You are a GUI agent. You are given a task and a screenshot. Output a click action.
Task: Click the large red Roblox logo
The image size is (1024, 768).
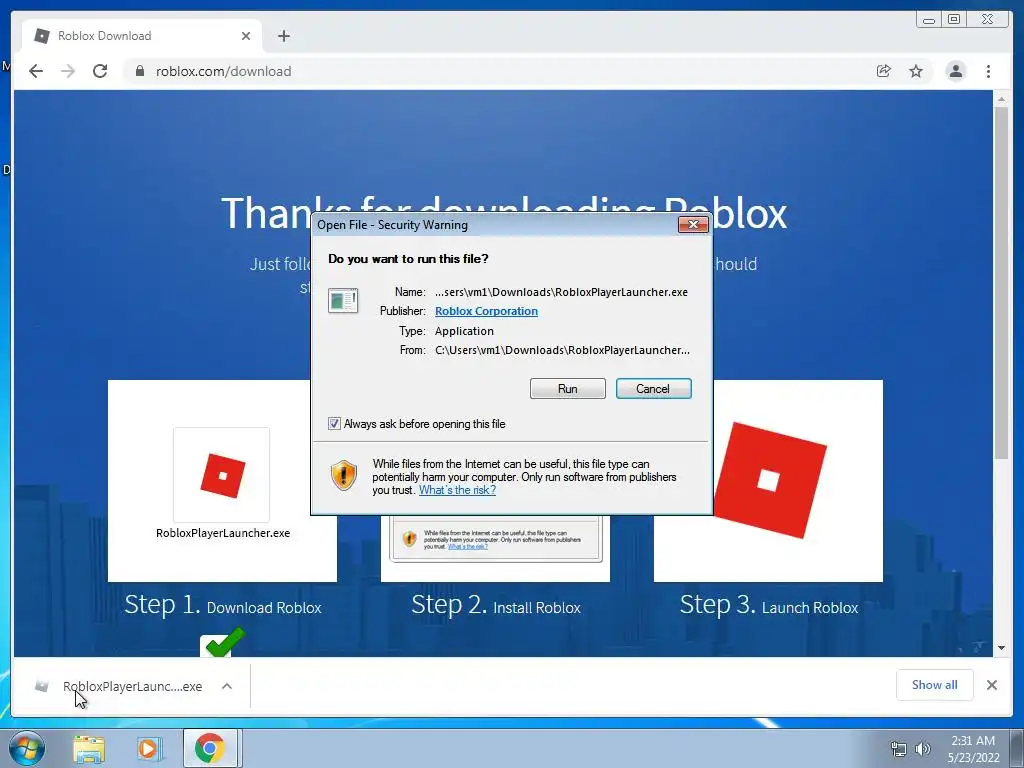(770, 480)
